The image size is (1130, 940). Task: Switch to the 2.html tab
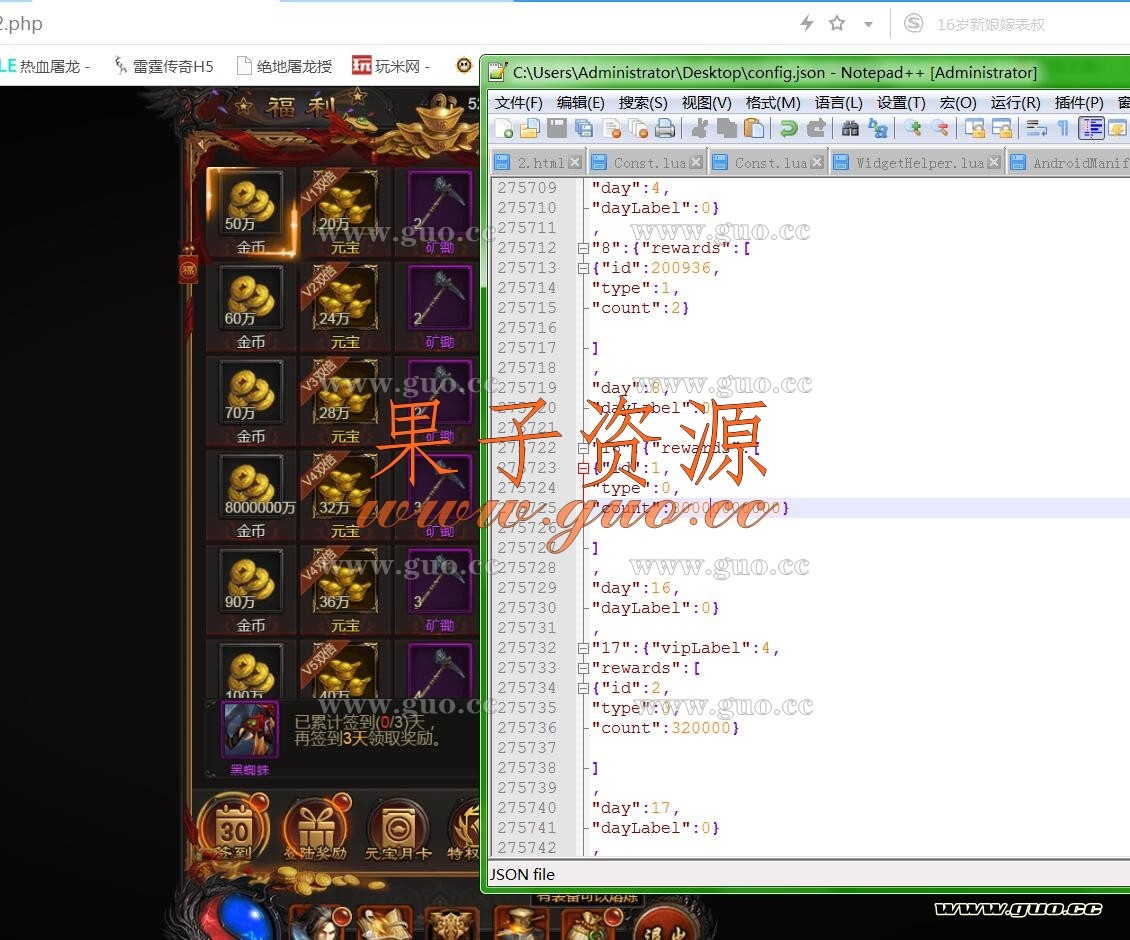tap(539, 163)
